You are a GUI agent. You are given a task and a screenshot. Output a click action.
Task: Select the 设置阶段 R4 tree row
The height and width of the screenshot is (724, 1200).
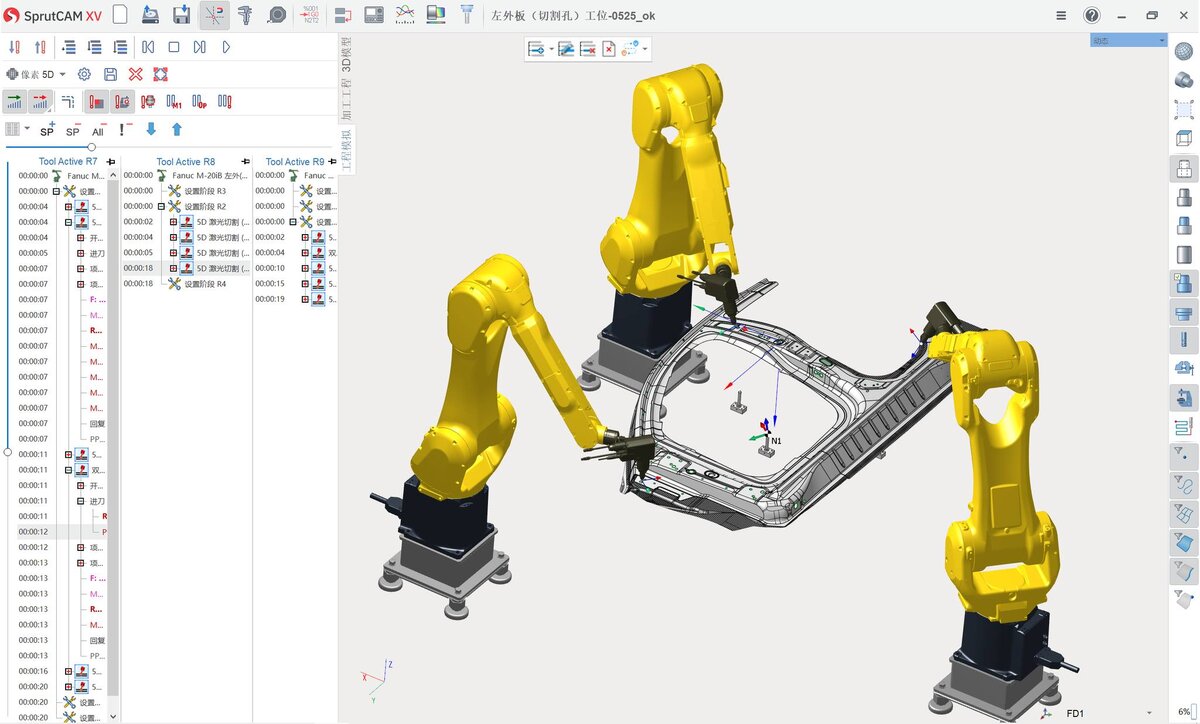click(186, 284)
